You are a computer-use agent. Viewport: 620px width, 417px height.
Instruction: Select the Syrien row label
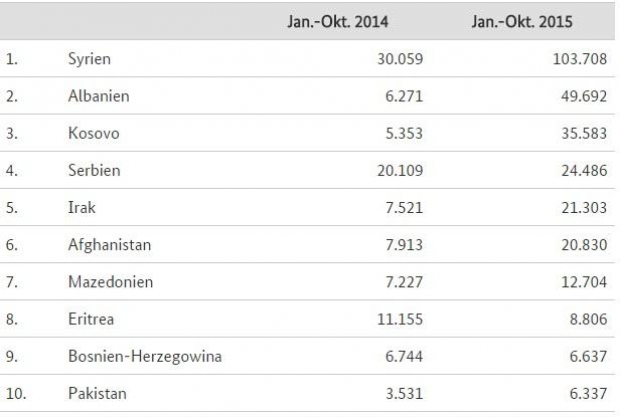[89, 59]
